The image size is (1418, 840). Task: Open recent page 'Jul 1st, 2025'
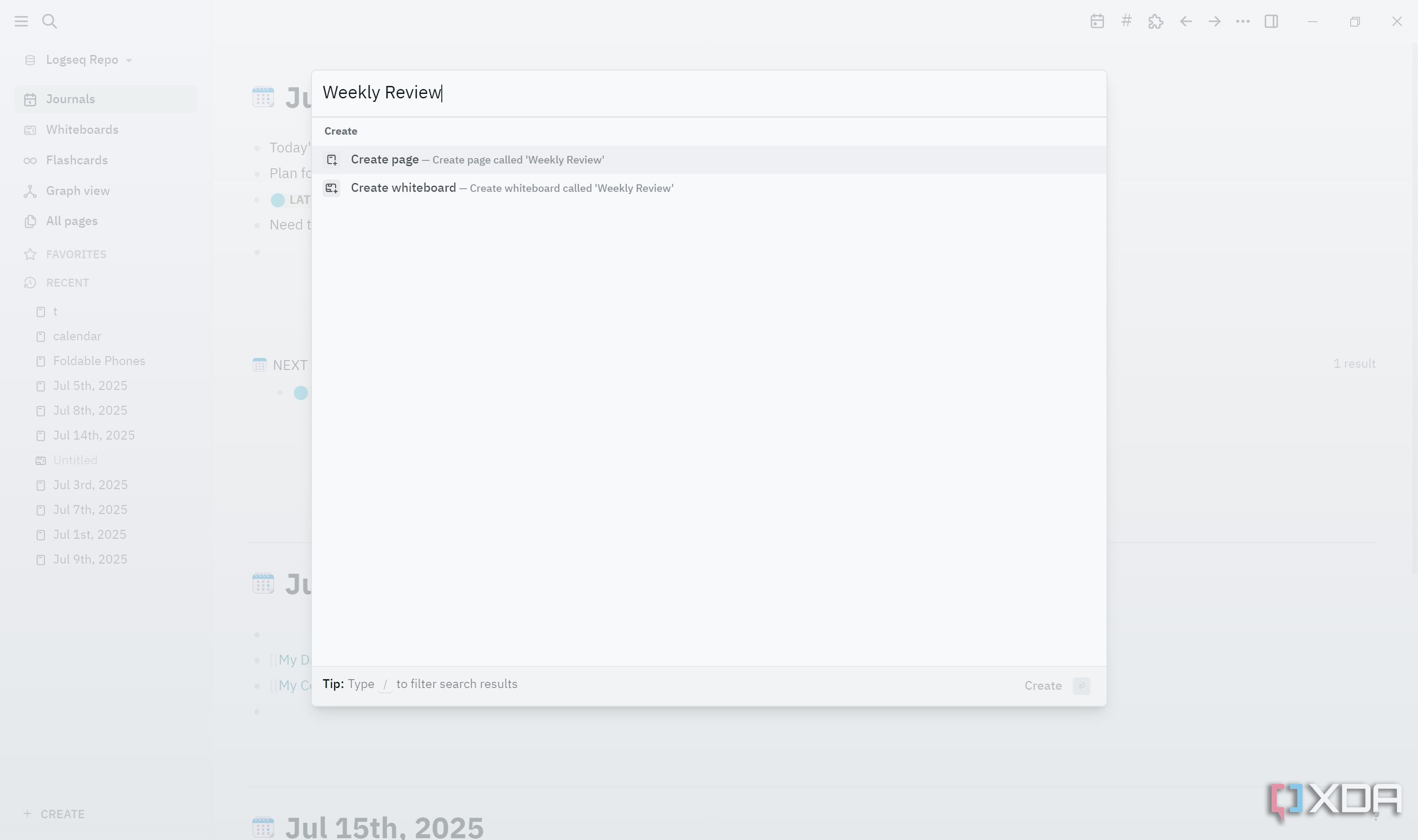[90, 535]
